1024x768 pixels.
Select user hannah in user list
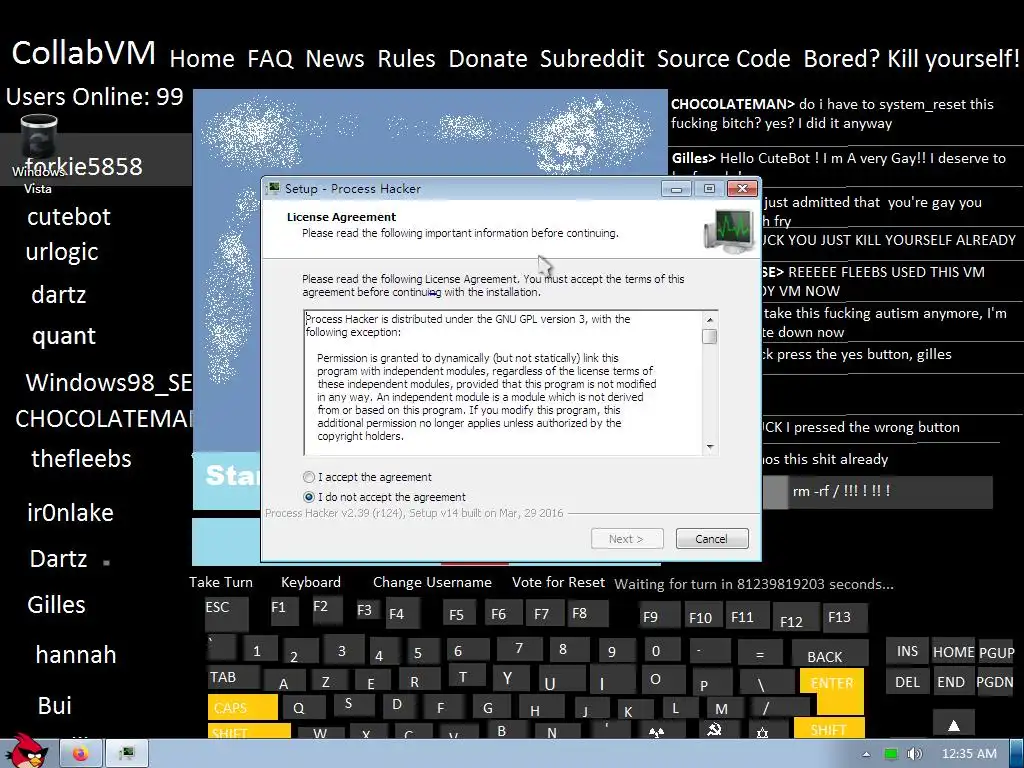tap(76, 654)
